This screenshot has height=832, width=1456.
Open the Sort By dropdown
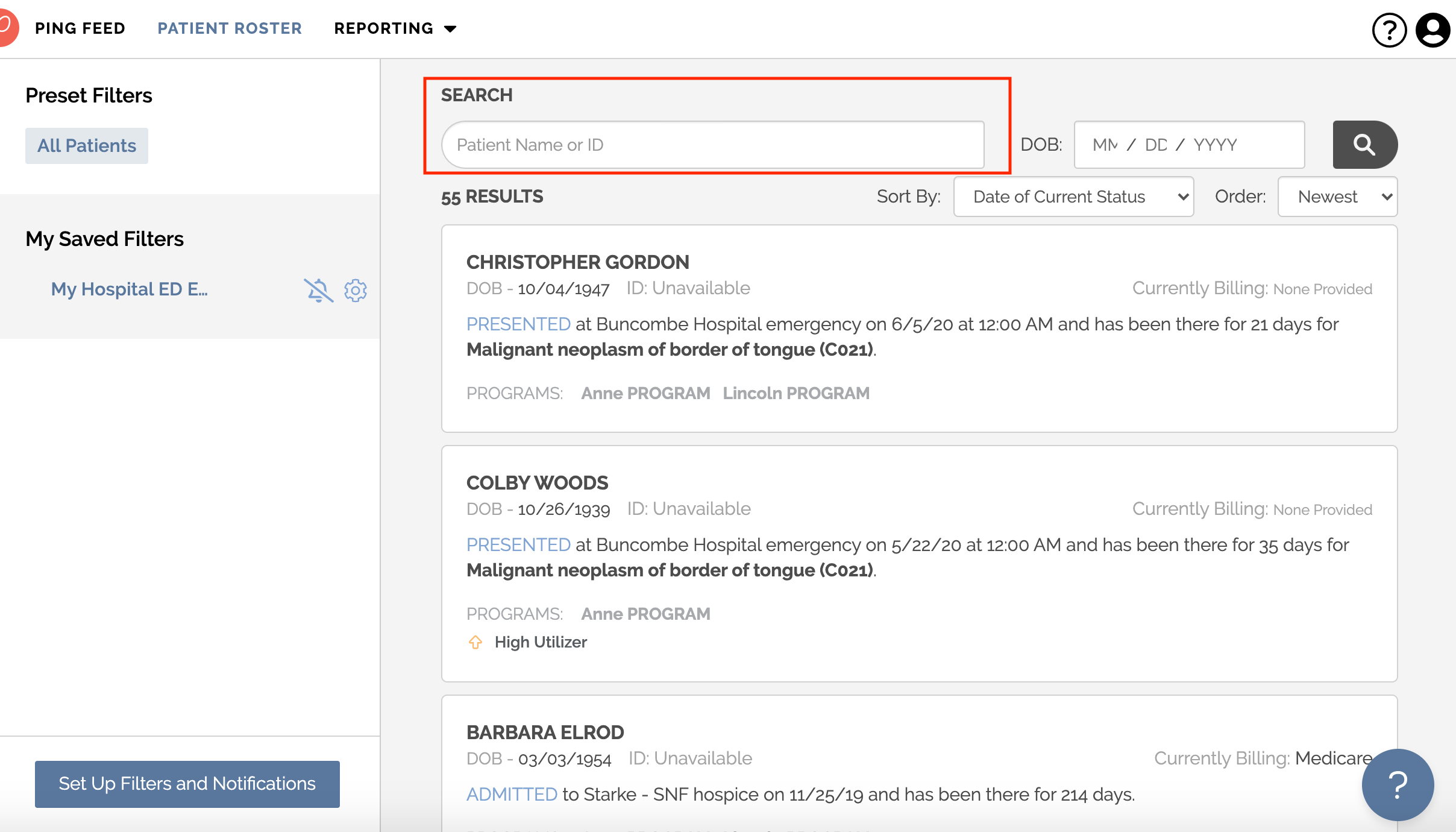coord(1073,197)
